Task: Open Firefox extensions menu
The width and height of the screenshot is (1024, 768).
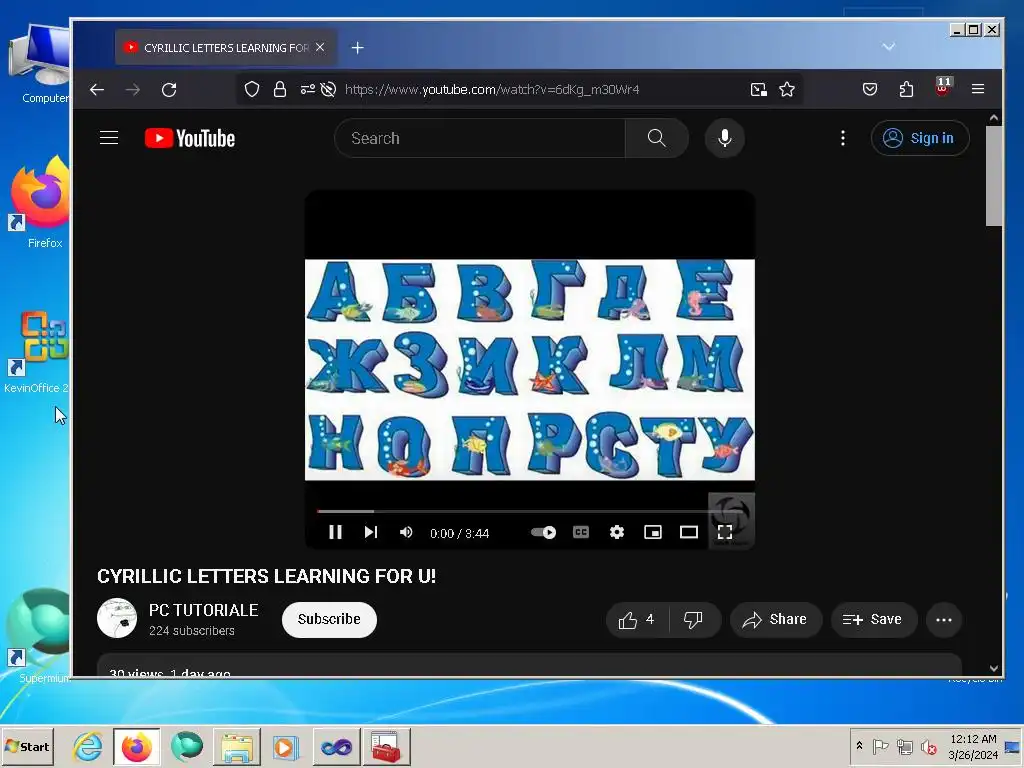Action: click(906, 89)
